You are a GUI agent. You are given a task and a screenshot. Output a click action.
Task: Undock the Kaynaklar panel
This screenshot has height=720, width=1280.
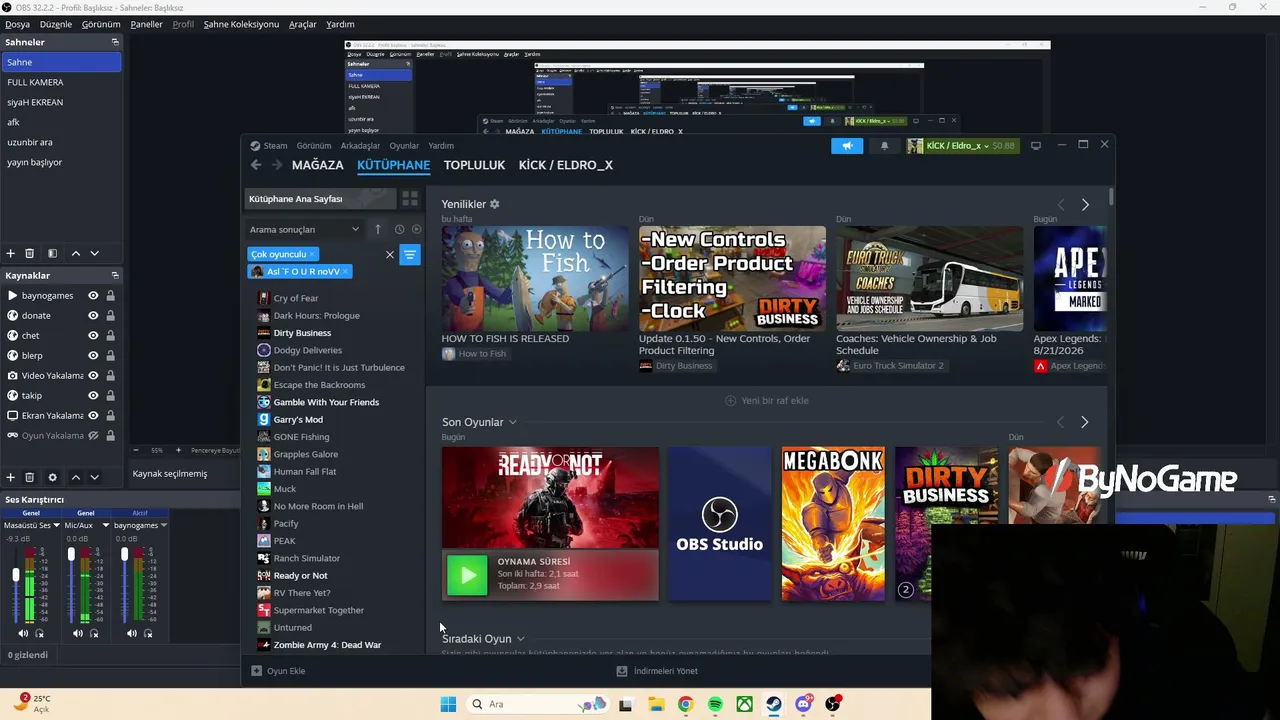115,275
